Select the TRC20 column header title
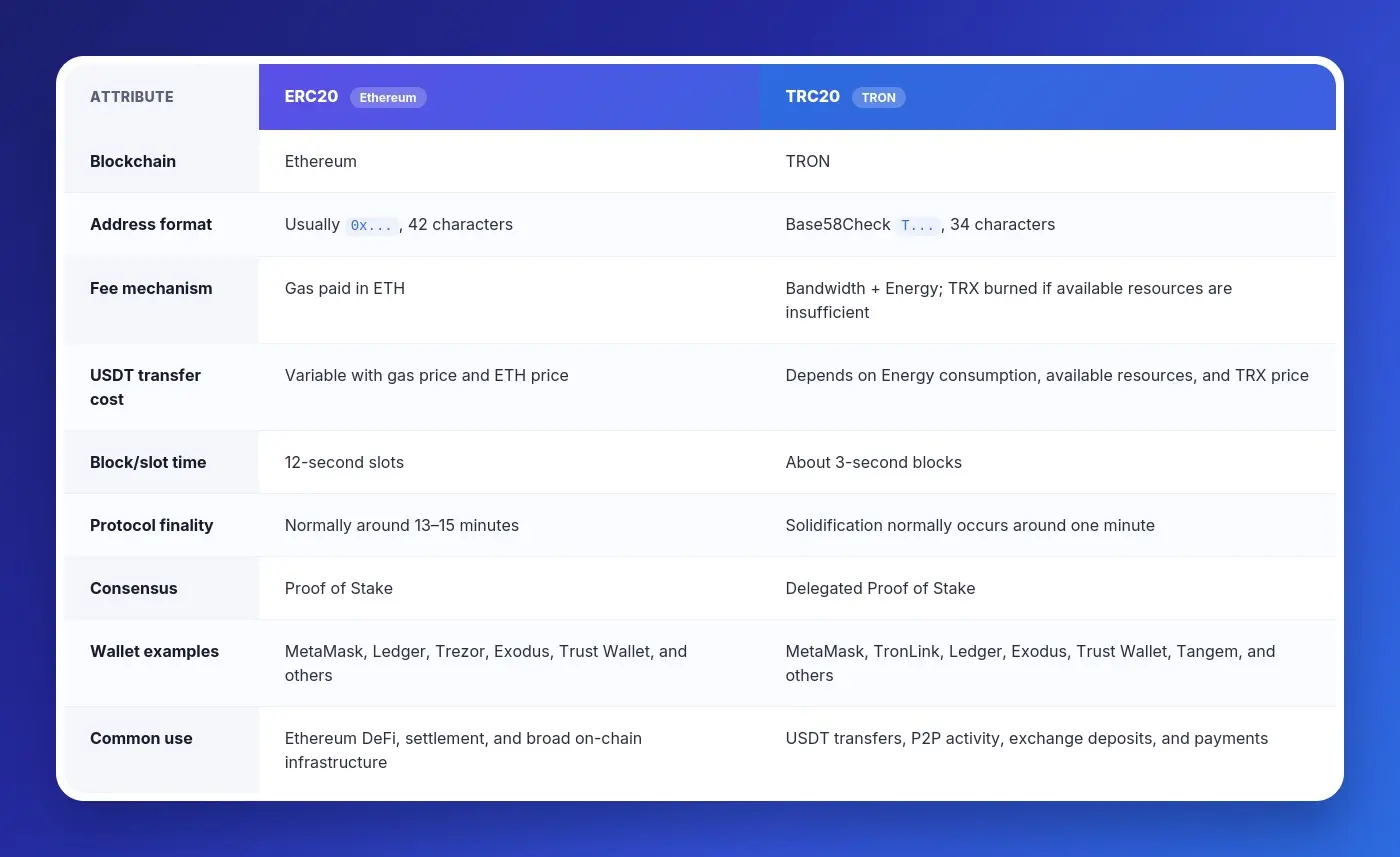Viewport: 1400px width, 857px height. [813, 97]
